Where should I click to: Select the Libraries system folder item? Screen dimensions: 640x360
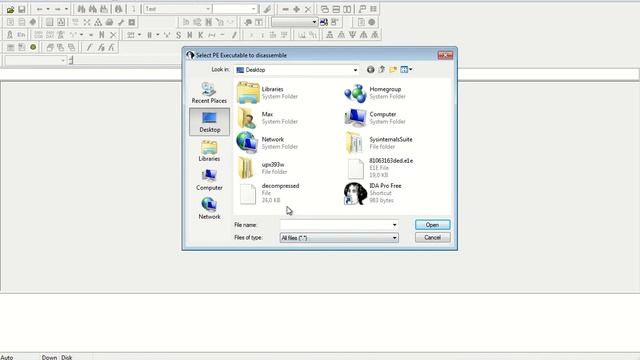pyautogui.click(x=267, y=93)
